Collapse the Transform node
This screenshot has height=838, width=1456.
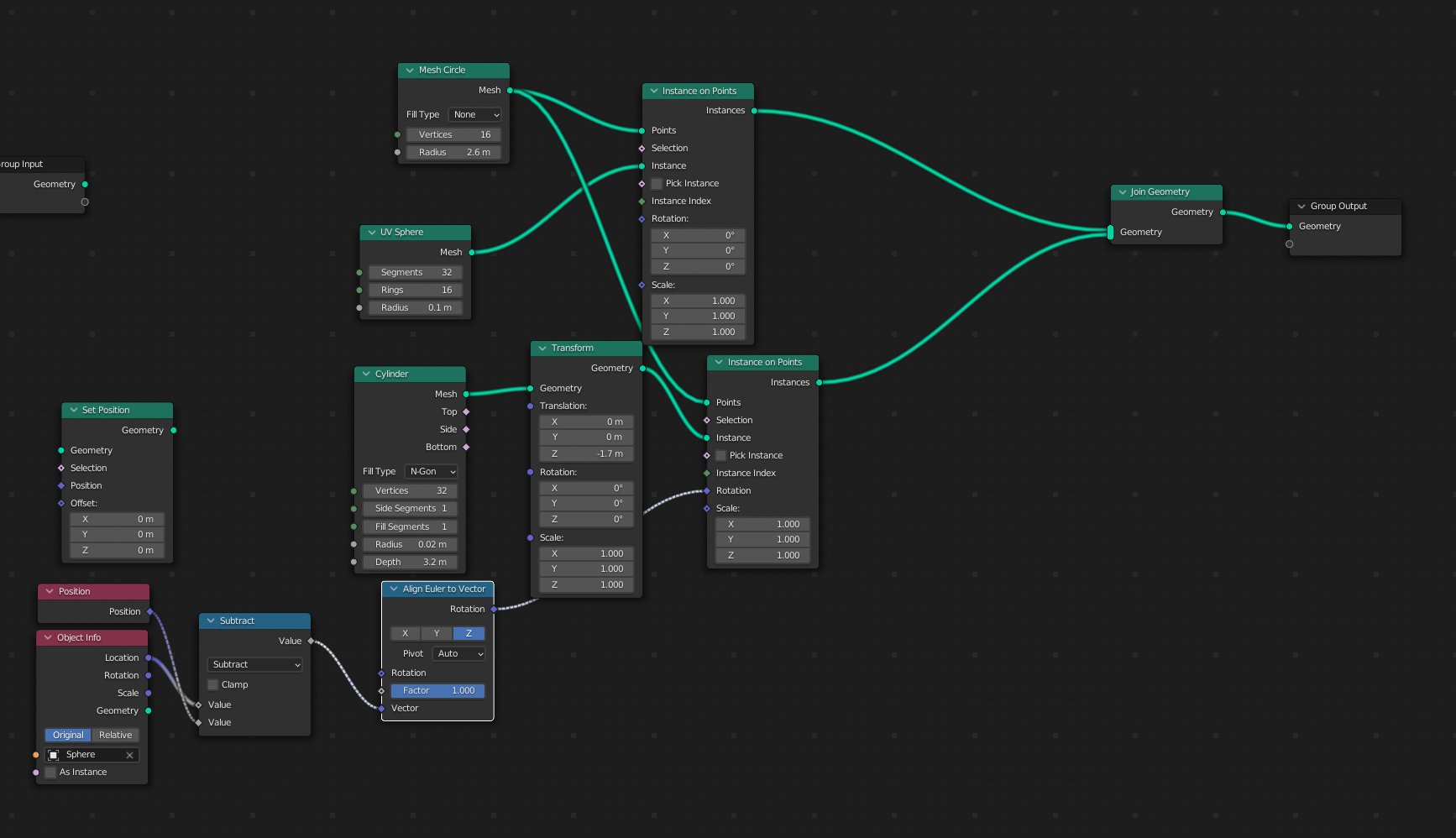click(542, 348)
